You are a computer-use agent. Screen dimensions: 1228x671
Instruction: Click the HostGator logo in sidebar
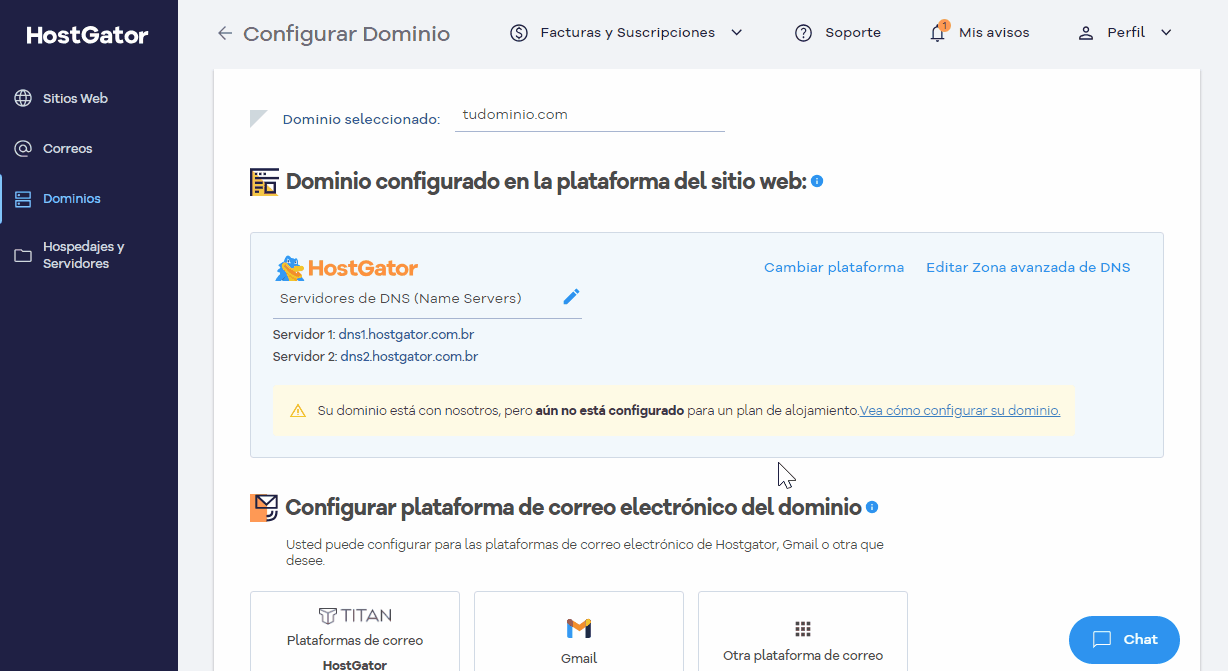coord(87,36)
